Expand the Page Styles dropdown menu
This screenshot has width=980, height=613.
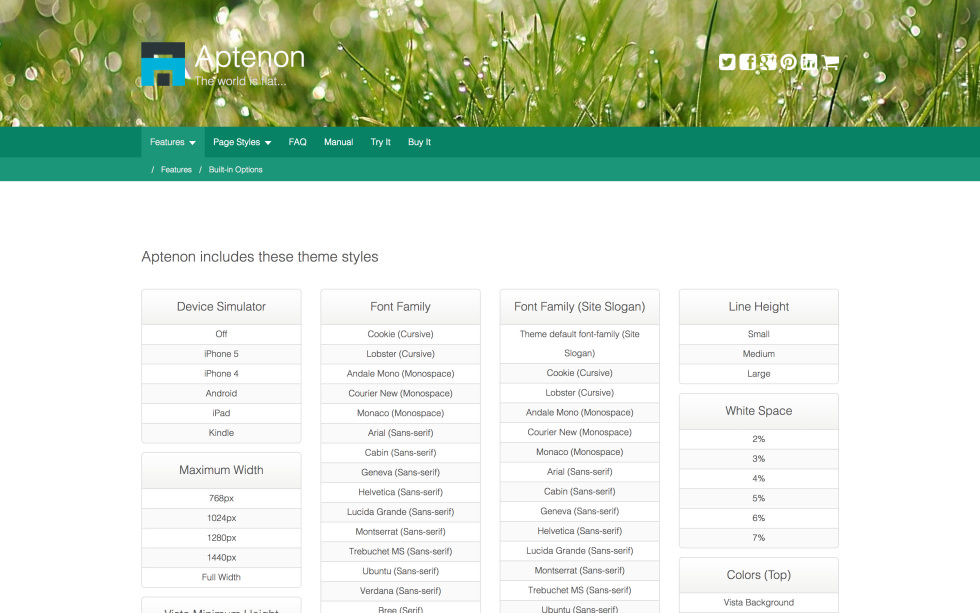pyautogui.click(x=242, y=142)
